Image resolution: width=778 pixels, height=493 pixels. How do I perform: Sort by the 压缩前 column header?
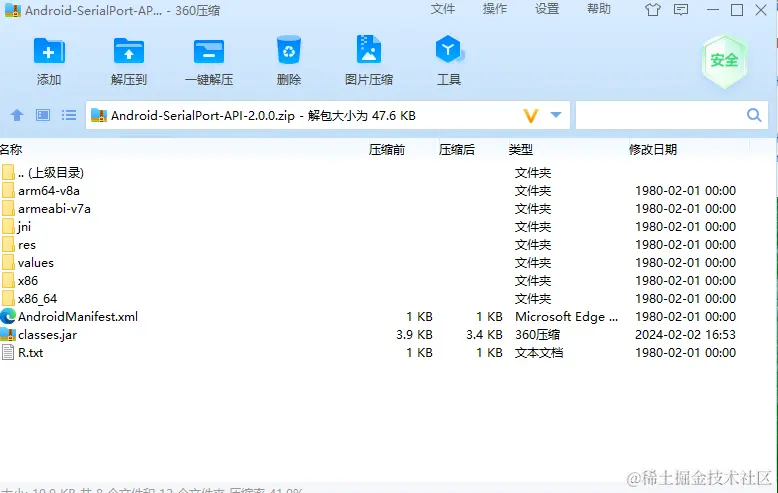point(387,149)
